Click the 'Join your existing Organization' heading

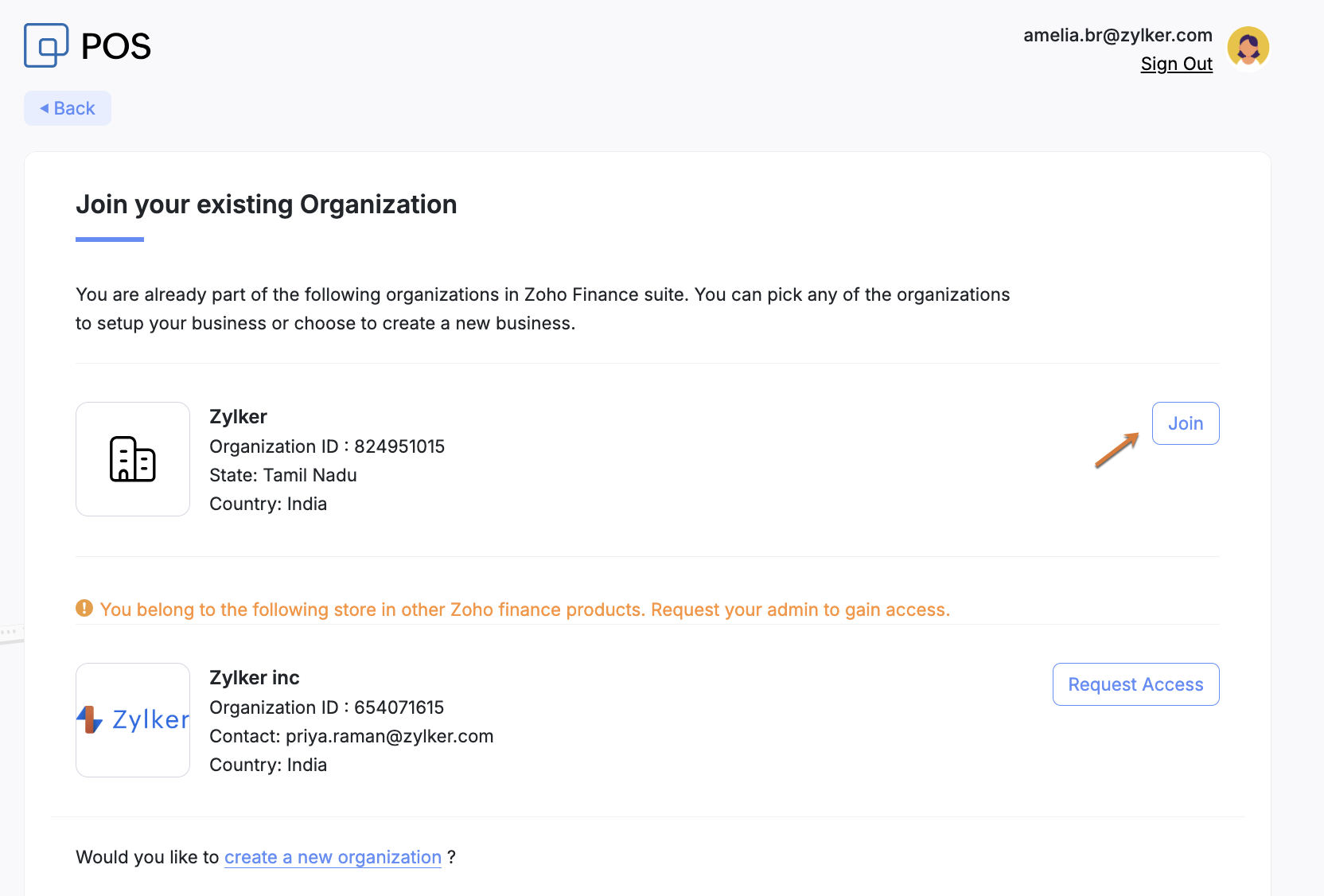[267, 205]
